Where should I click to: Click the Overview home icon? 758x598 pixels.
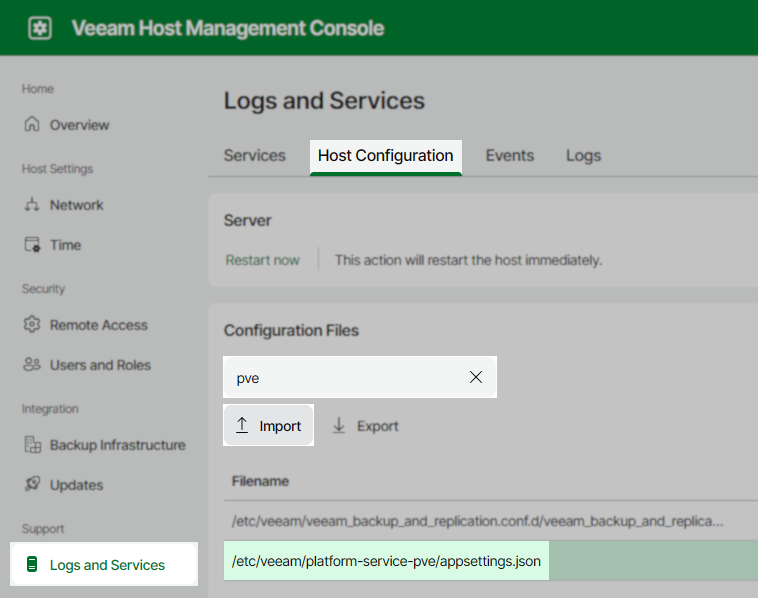(32, 124)
